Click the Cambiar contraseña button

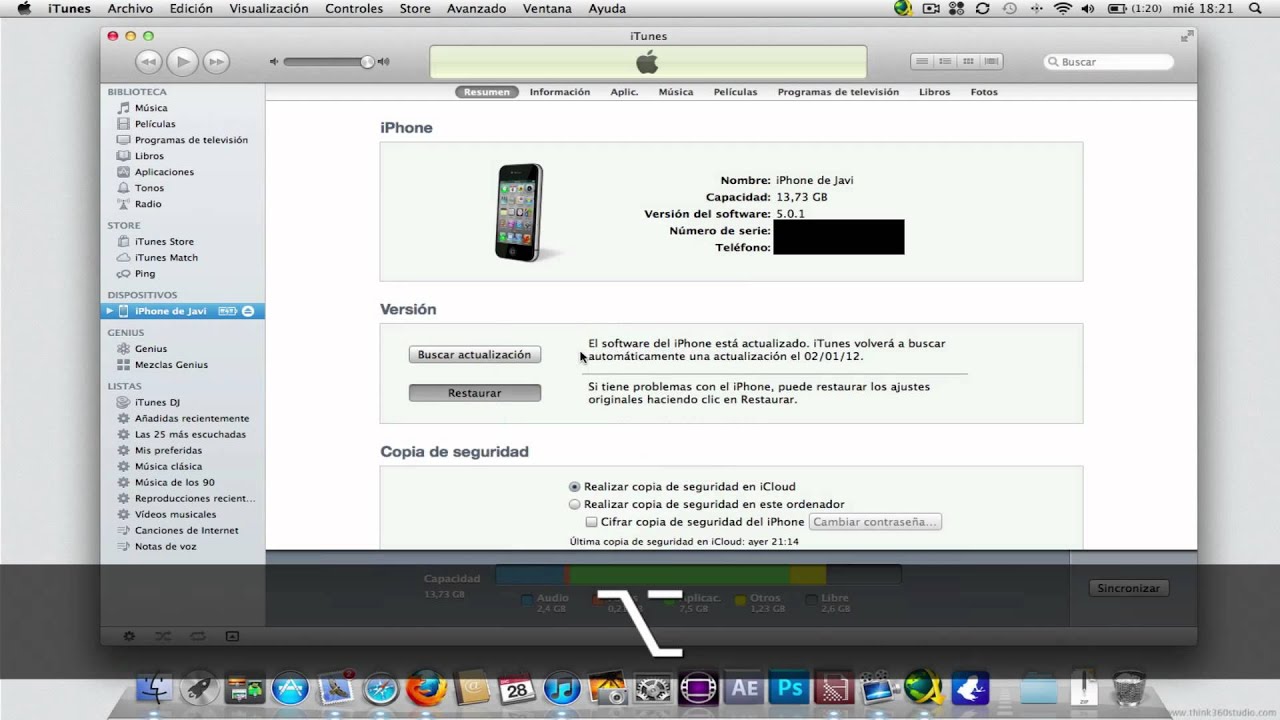click(x=875, y=522)
